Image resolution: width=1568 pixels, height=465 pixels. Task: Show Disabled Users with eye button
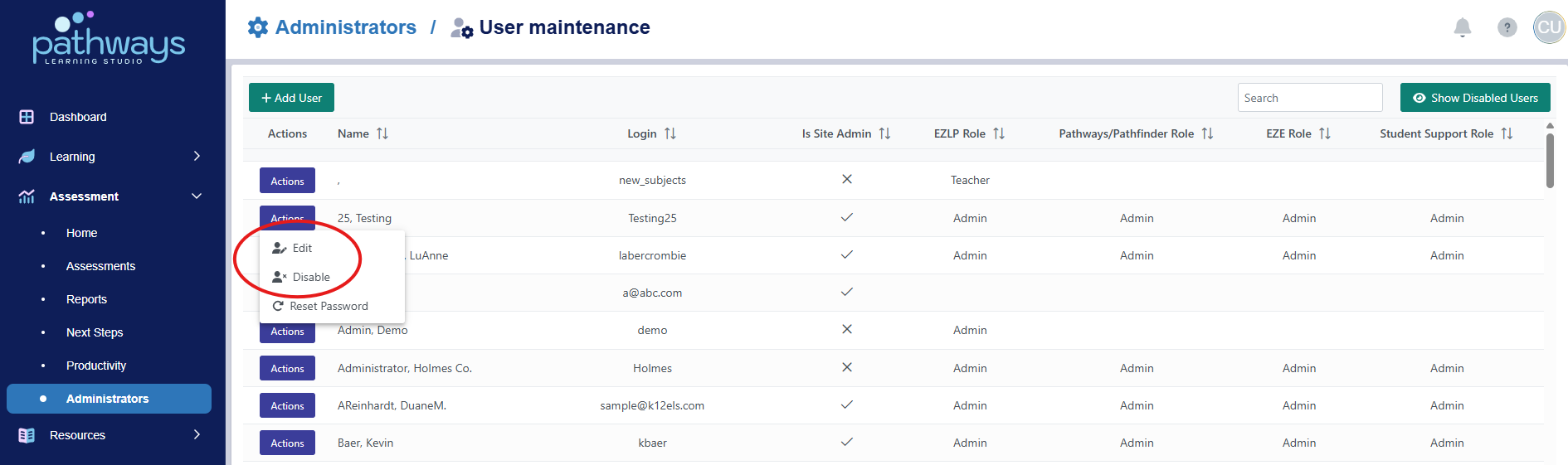pyautogui.click(x=1475, y=98)
